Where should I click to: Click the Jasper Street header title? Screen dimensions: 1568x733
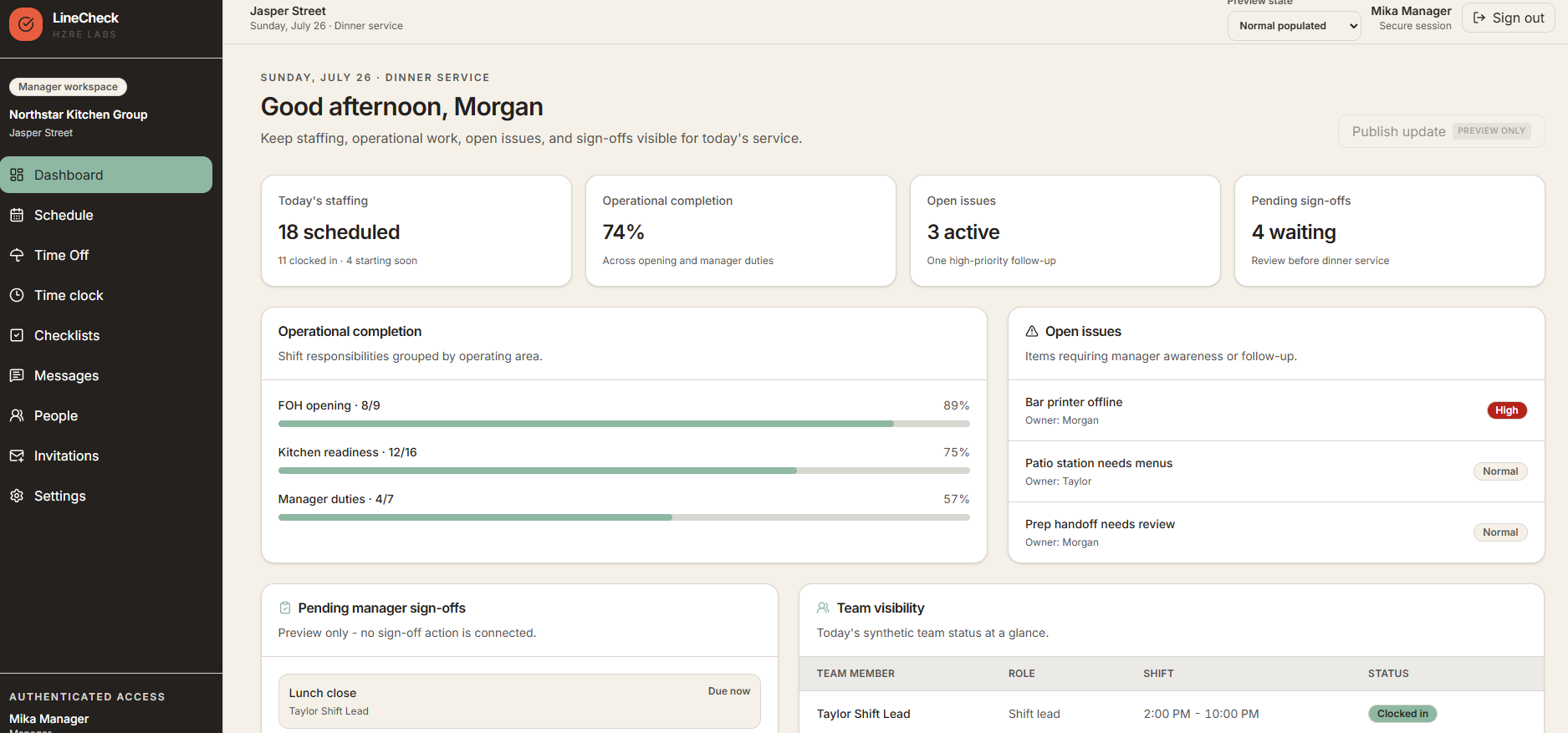coord(288,11)
